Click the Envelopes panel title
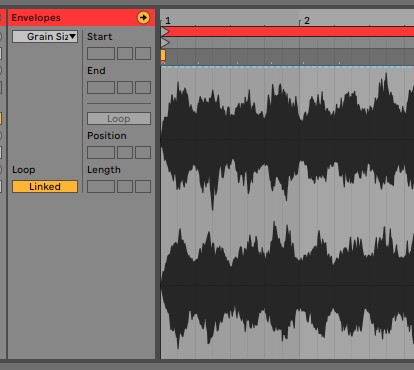Viewport: 414px width, 370px height. [36, 18]
